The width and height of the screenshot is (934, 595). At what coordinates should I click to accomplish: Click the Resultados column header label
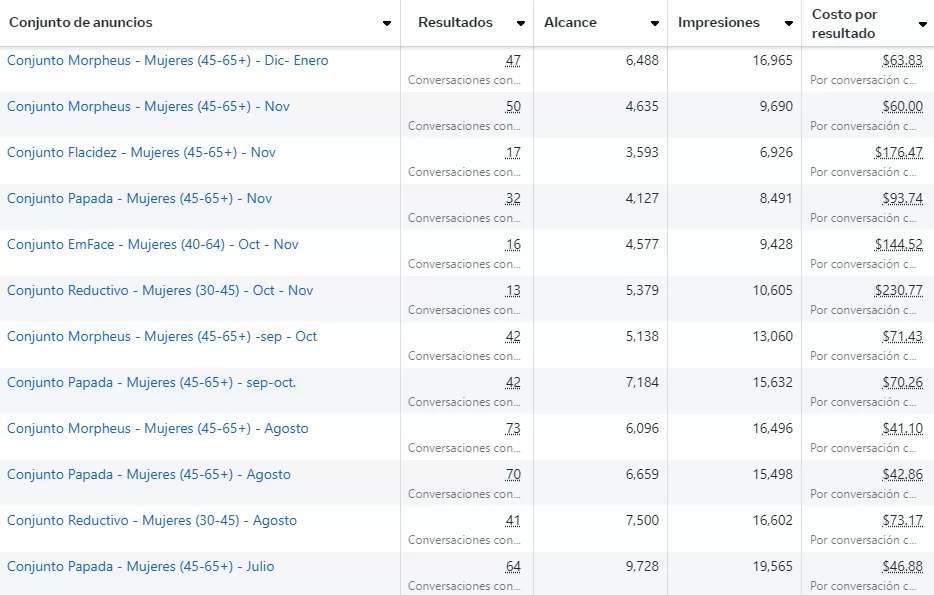click(455, 23)
